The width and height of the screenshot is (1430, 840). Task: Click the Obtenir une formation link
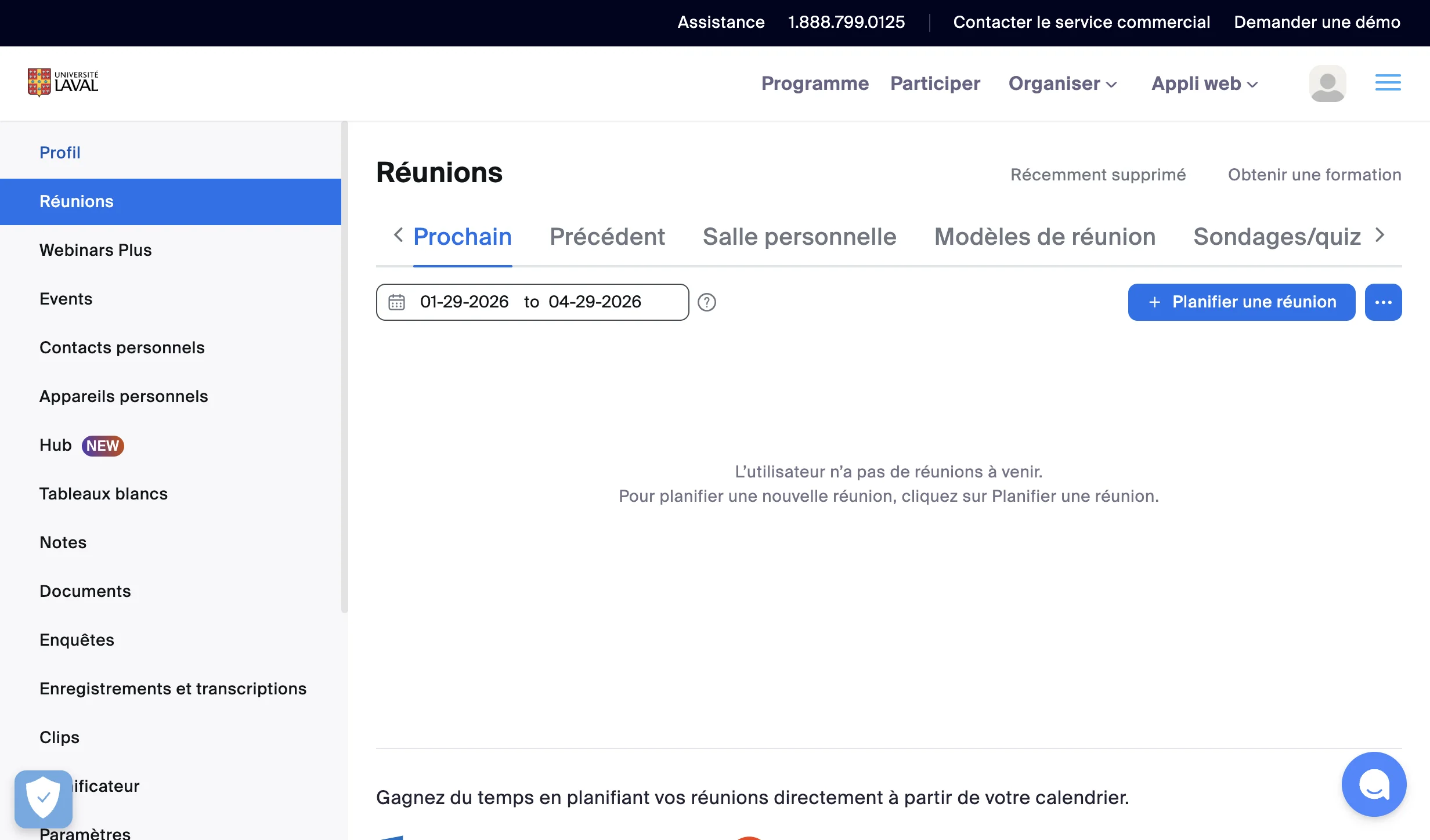coord(1314,175)
